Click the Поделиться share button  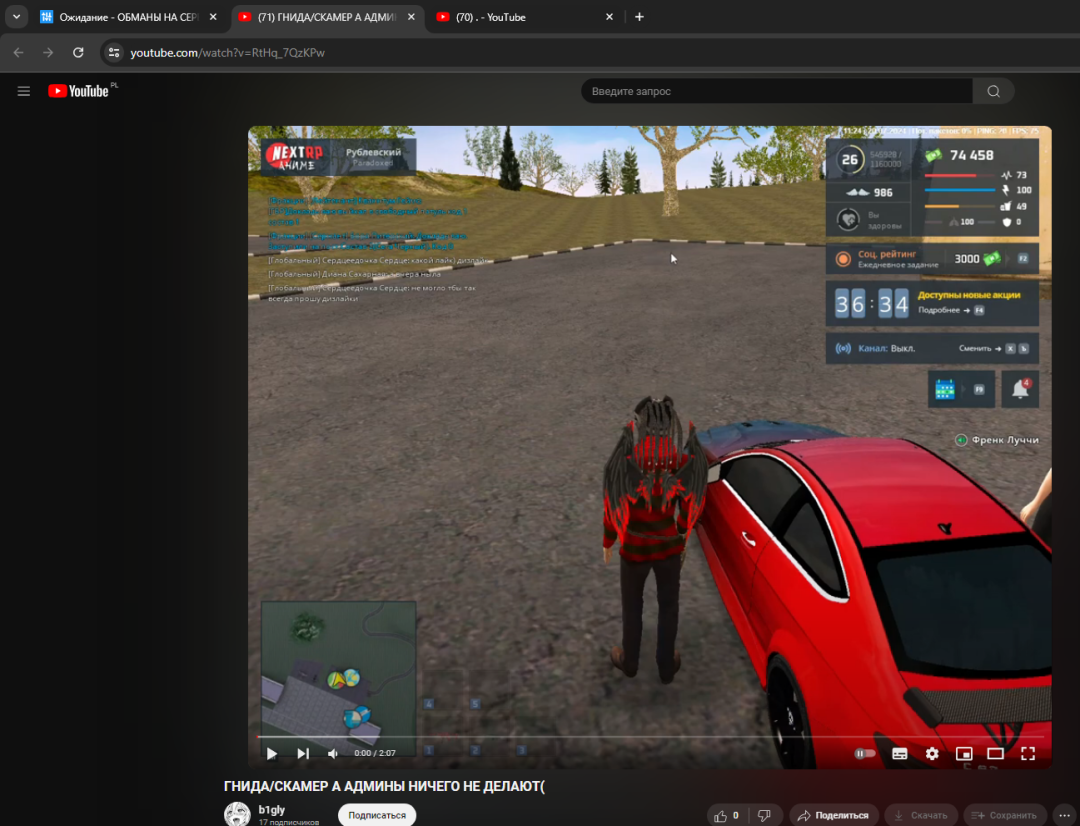[833, 815]
